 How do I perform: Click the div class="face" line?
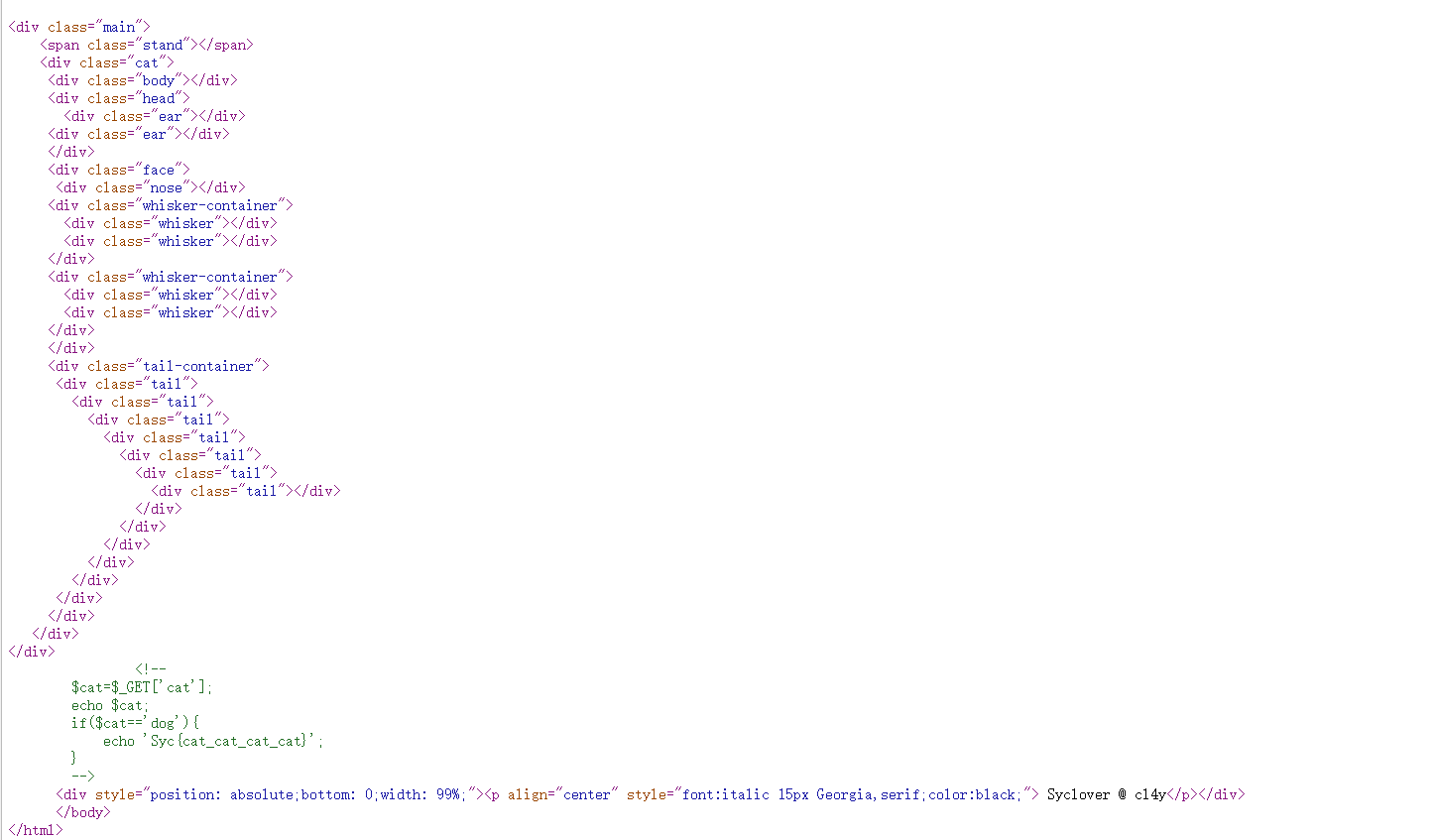[x=119, y=170]
